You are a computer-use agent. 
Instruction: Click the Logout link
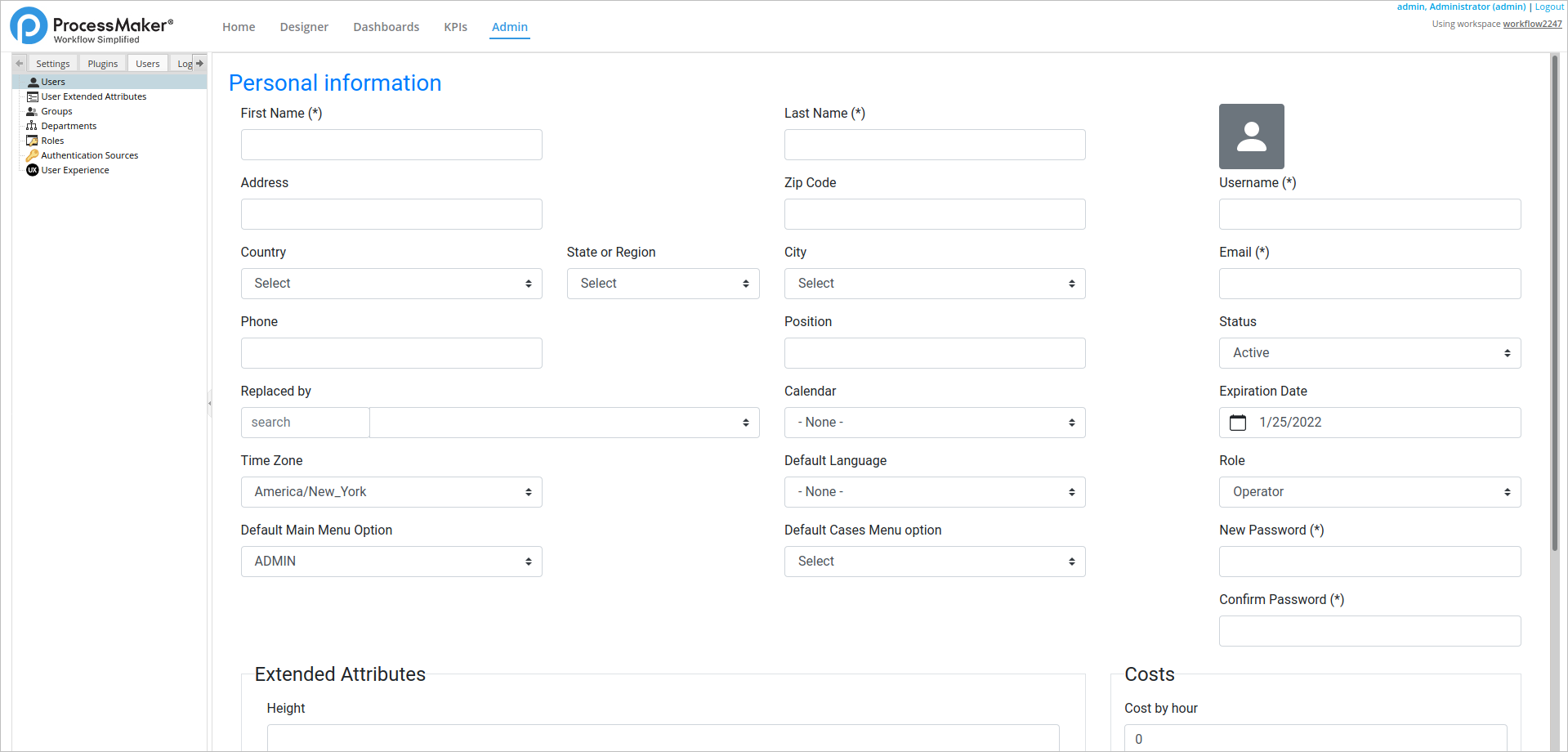(1548, 7)
